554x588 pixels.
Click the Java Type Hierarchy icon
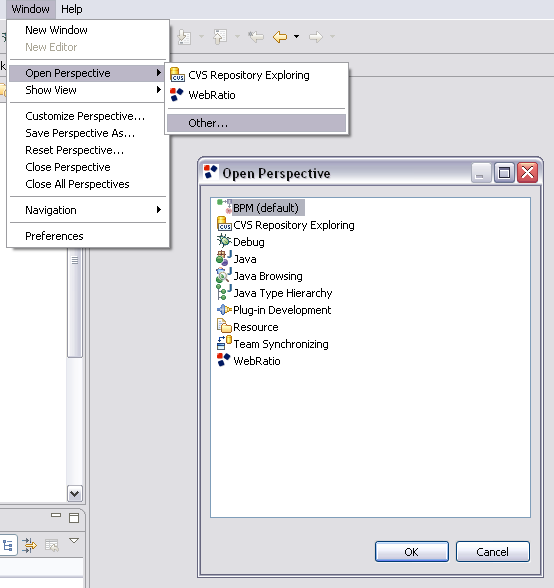pyautogui.click(x=224, y=292)
